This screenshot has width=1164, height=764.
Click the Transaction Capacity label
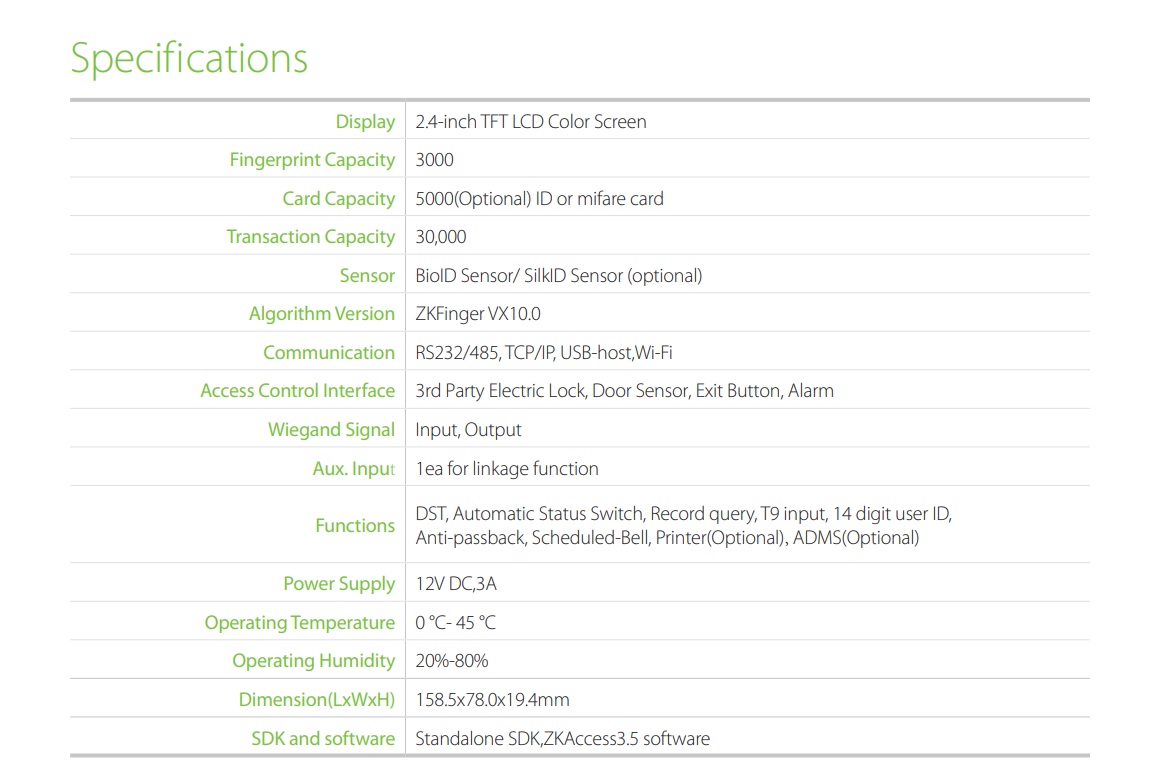(x=310, y=236)
